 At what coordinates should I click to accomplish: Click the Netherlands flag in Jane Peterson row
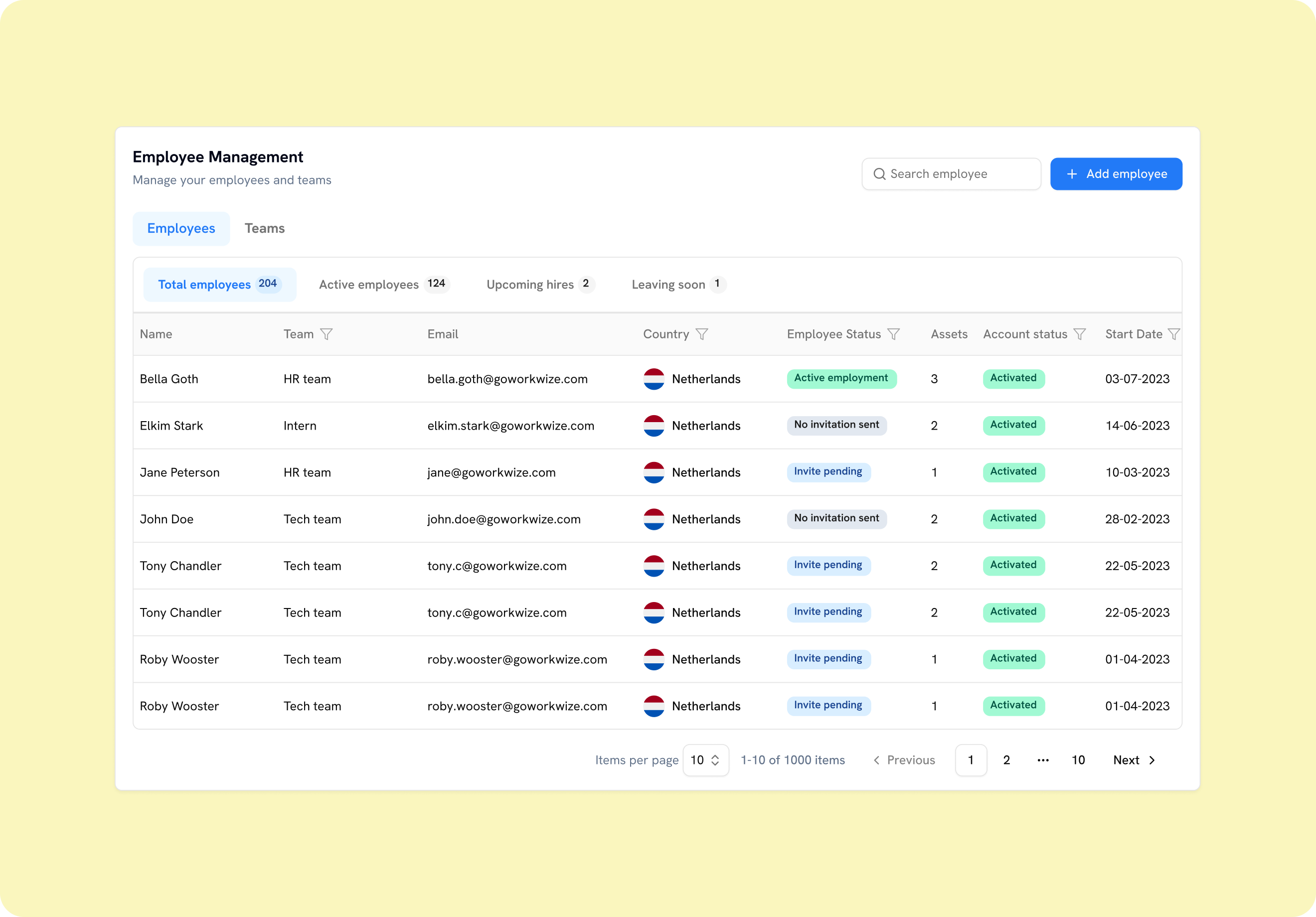point(654,472)
